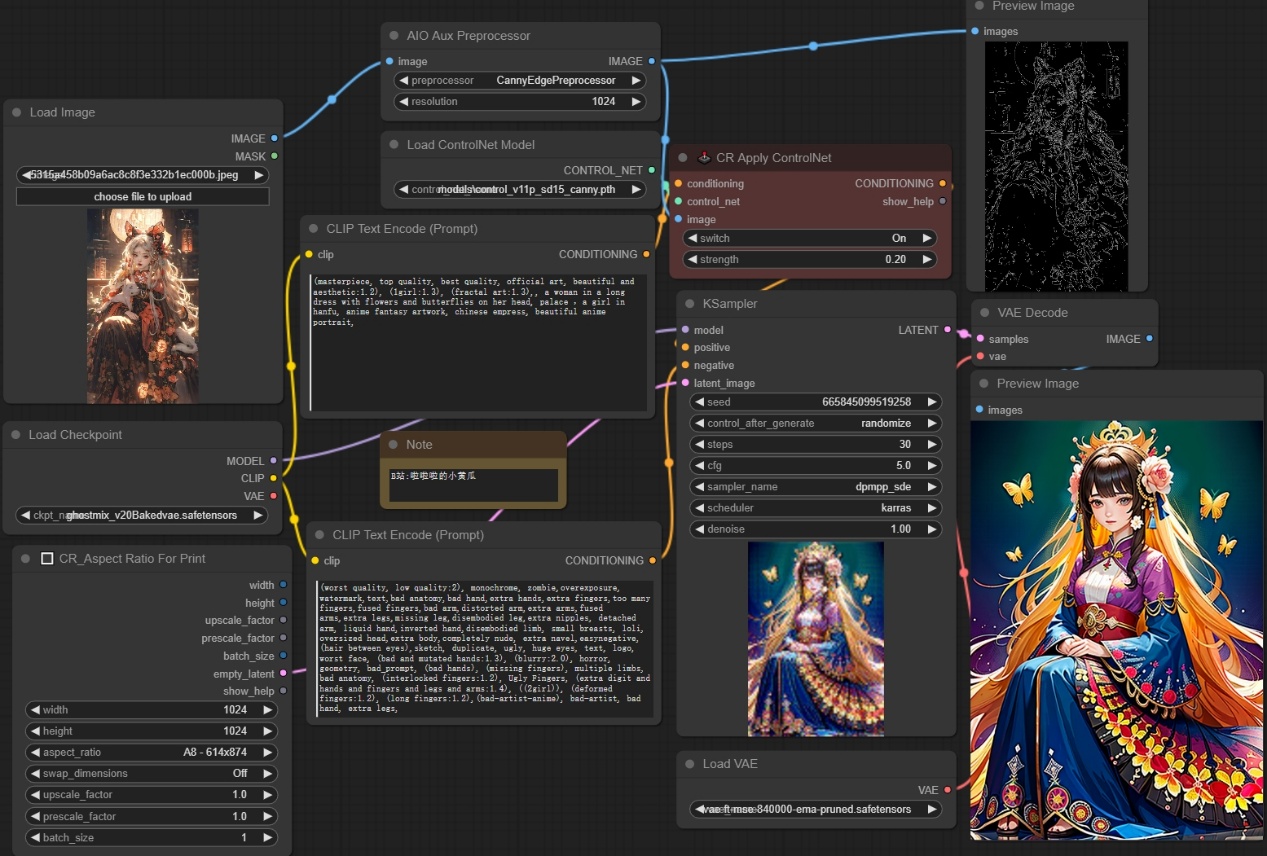This screenshot has height=856, width=1267.
Task: Toggle the ControlNet switch set to On
Action: click(x=810, y=239)
